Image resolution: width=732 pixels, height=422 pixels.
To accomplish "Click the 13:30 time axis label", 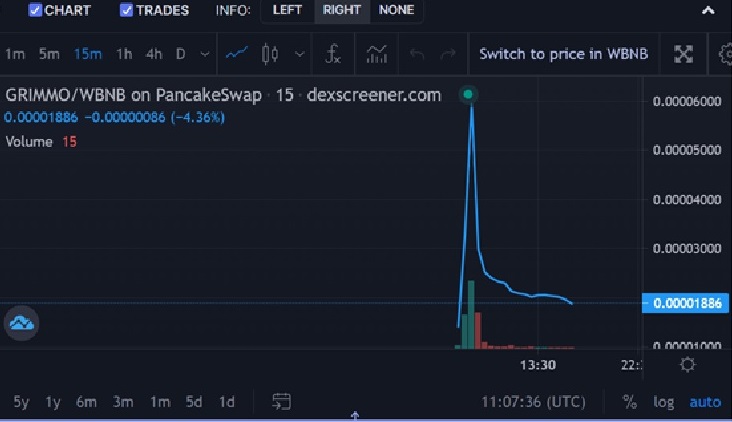I will 538,365.
